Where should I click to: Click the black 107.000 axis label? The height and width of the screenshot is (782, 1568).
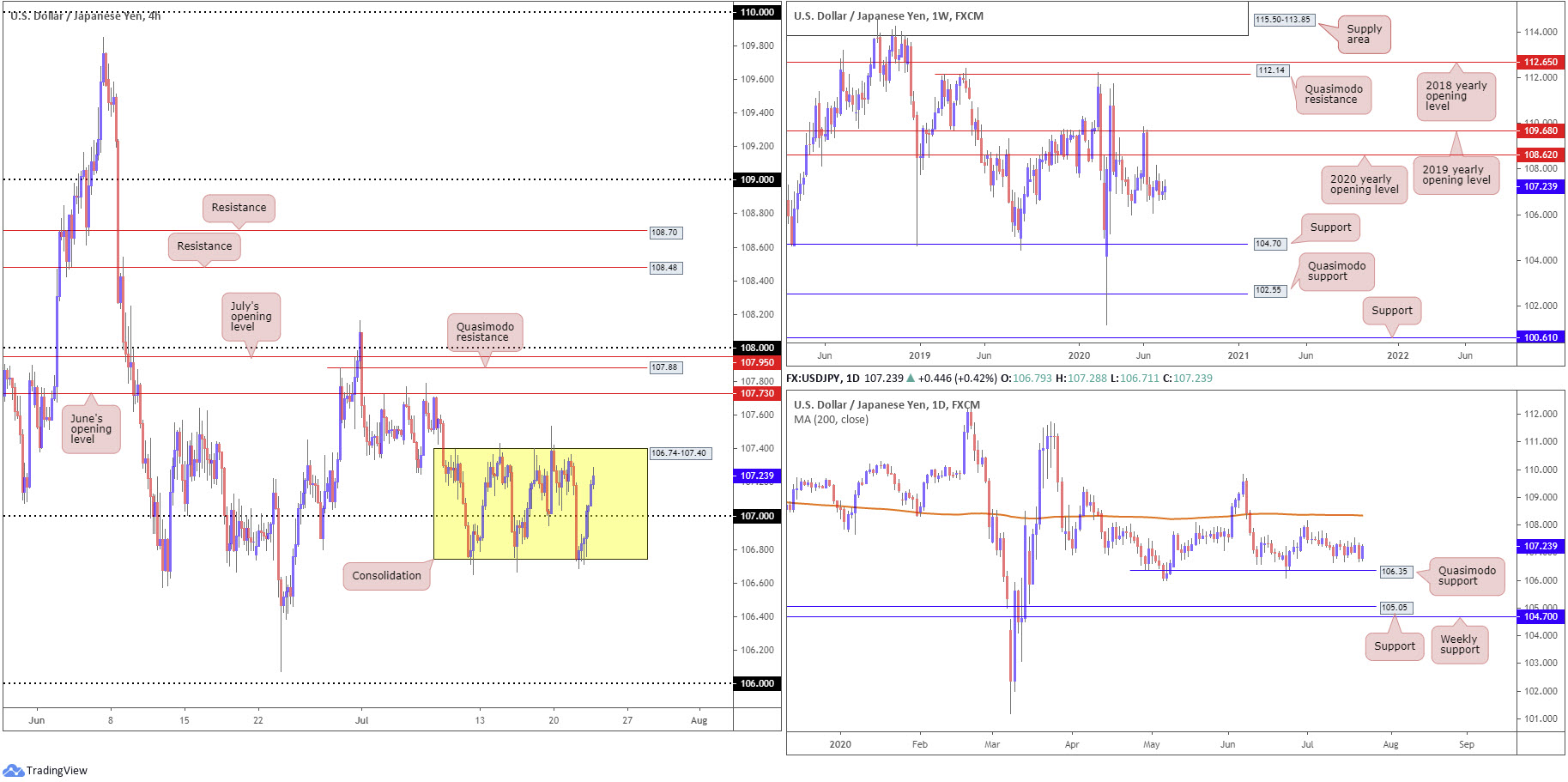757,516
